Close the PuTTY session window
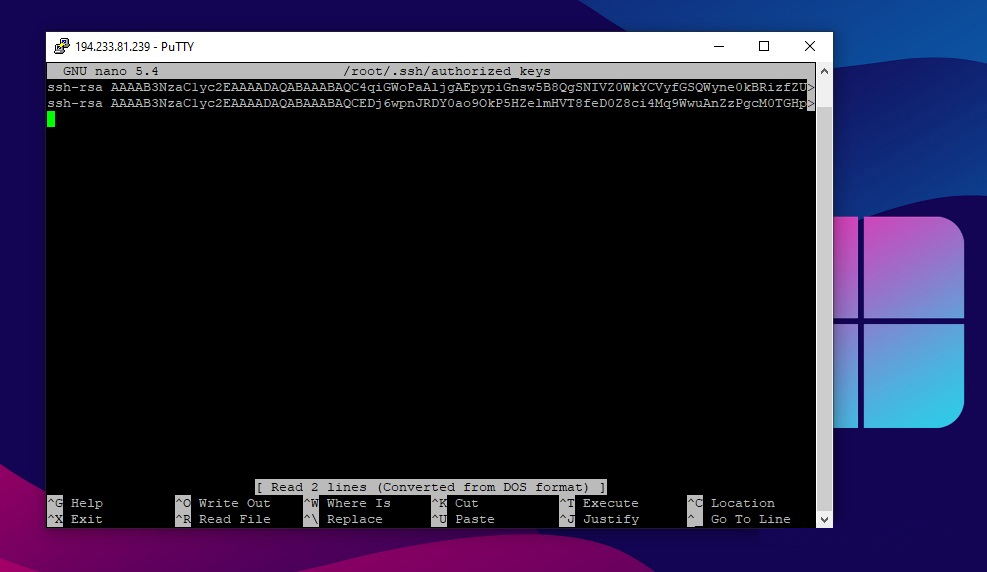 pos(810,47)
